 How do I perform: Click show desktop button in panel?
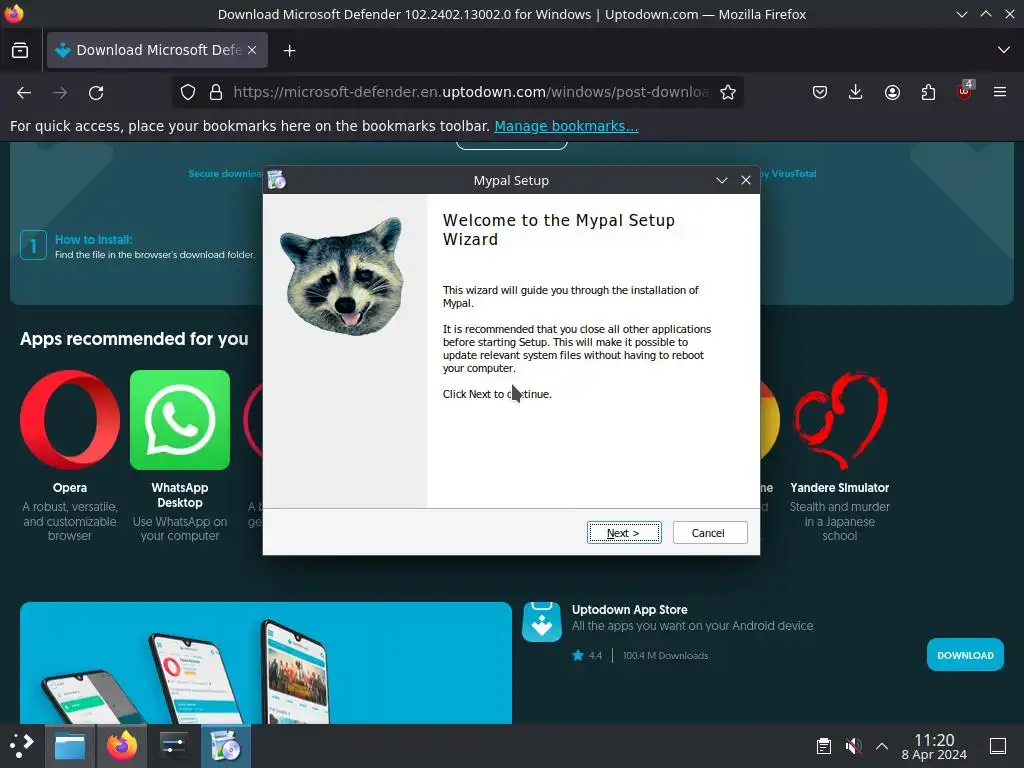tap(998, 746)
